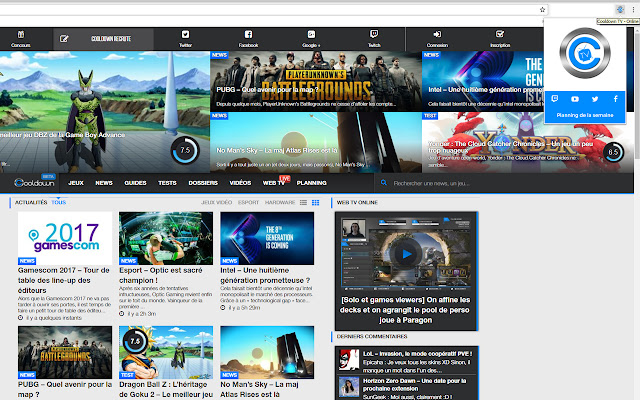
Task: Open the JEUX menu
Action: point(76,183)
